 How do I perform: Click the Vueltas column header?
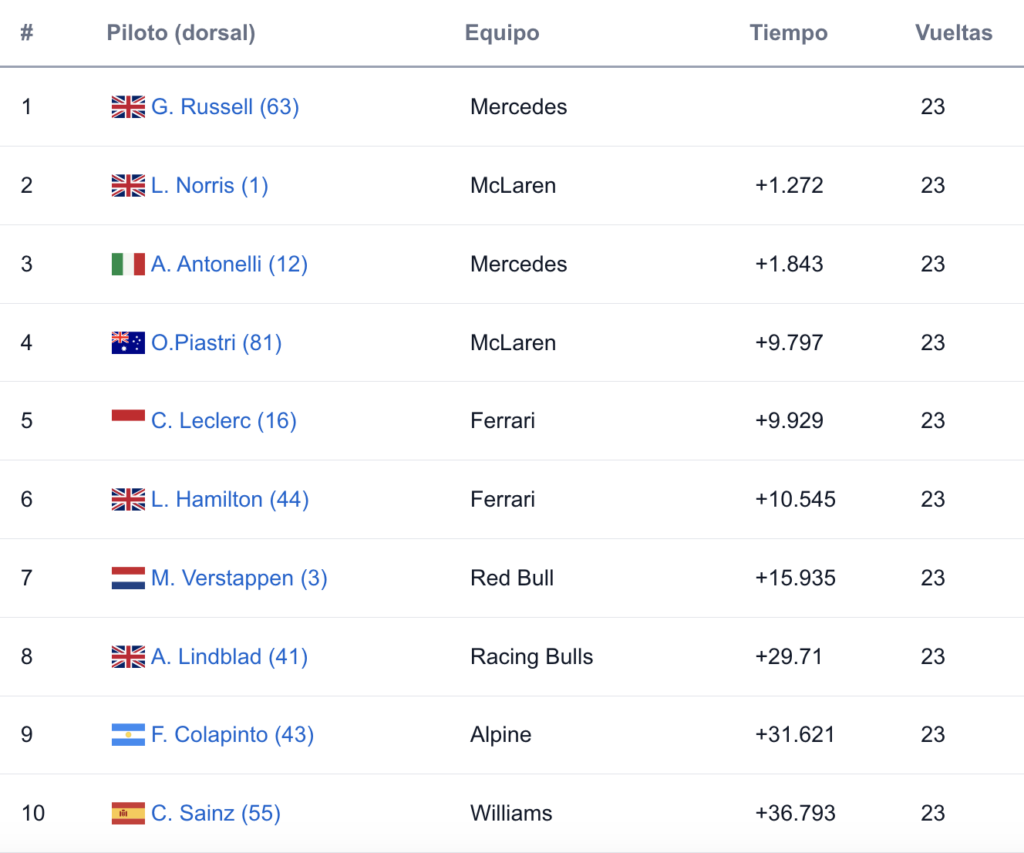[953, 33]
